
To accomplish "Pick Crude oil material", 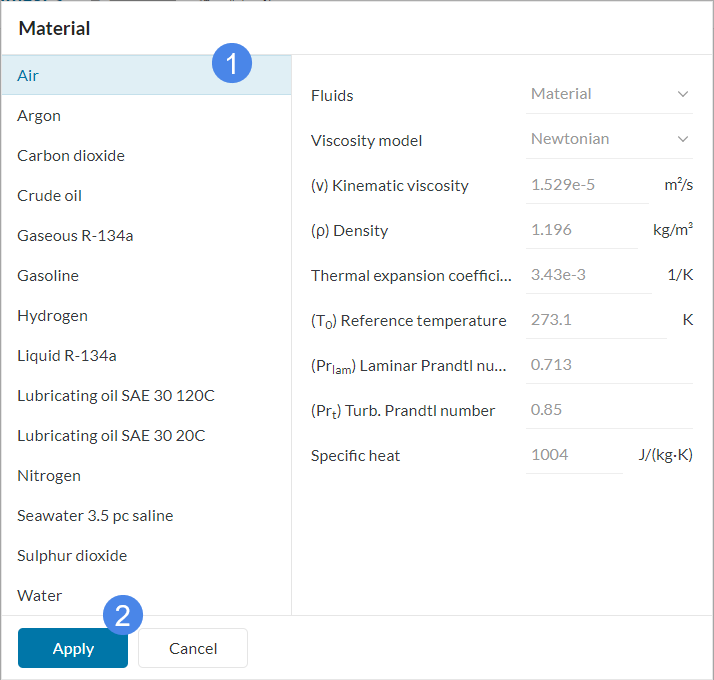I will [146, 196].
